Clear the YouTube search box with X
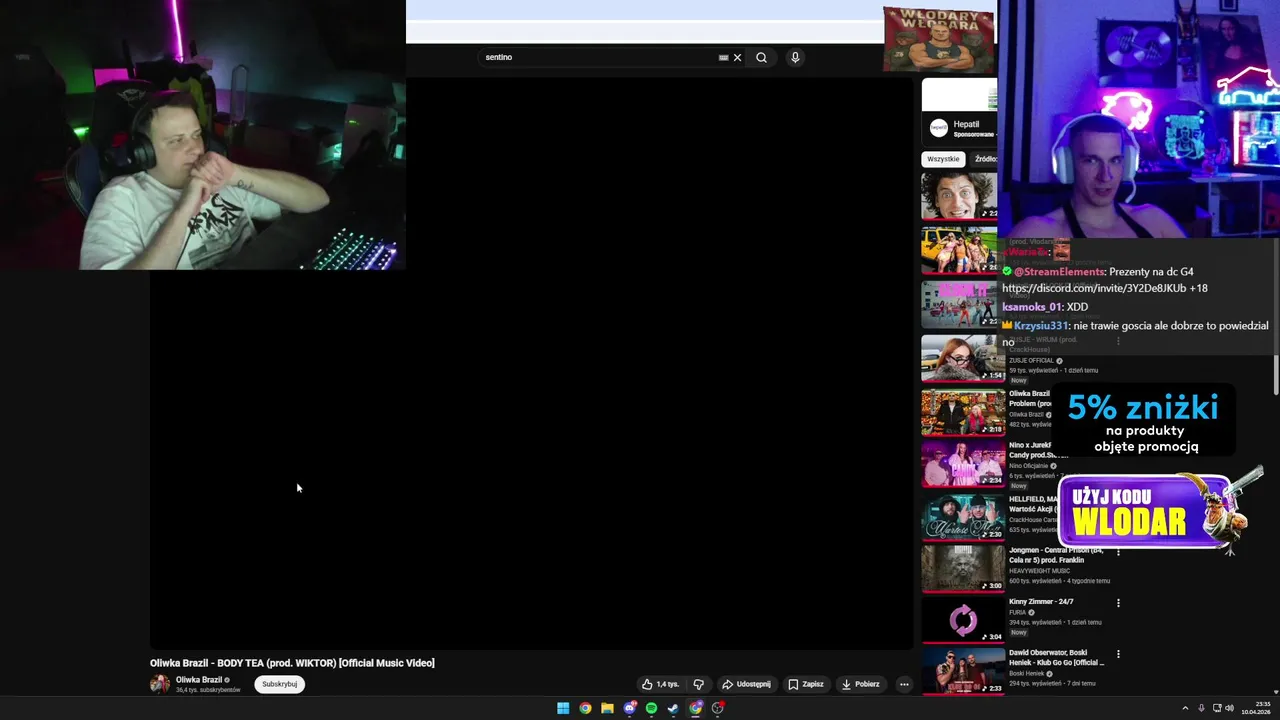This screenshot has width=1280, height=720. [x=737, y=57]
